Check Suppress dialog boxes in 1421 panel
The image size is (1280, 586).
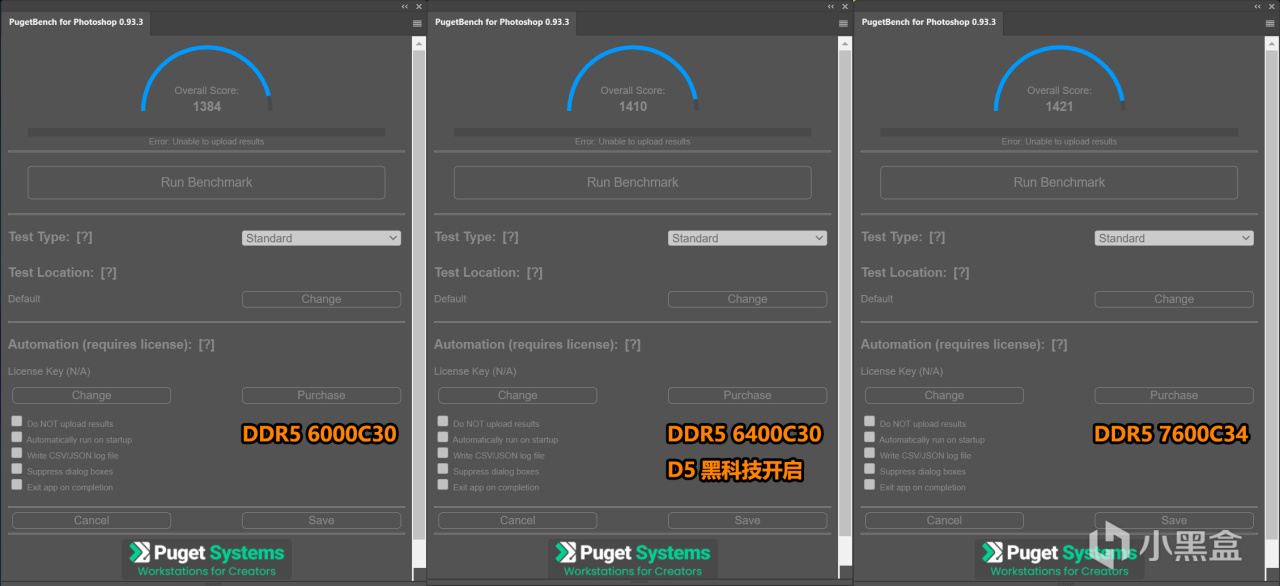[870, 469]
